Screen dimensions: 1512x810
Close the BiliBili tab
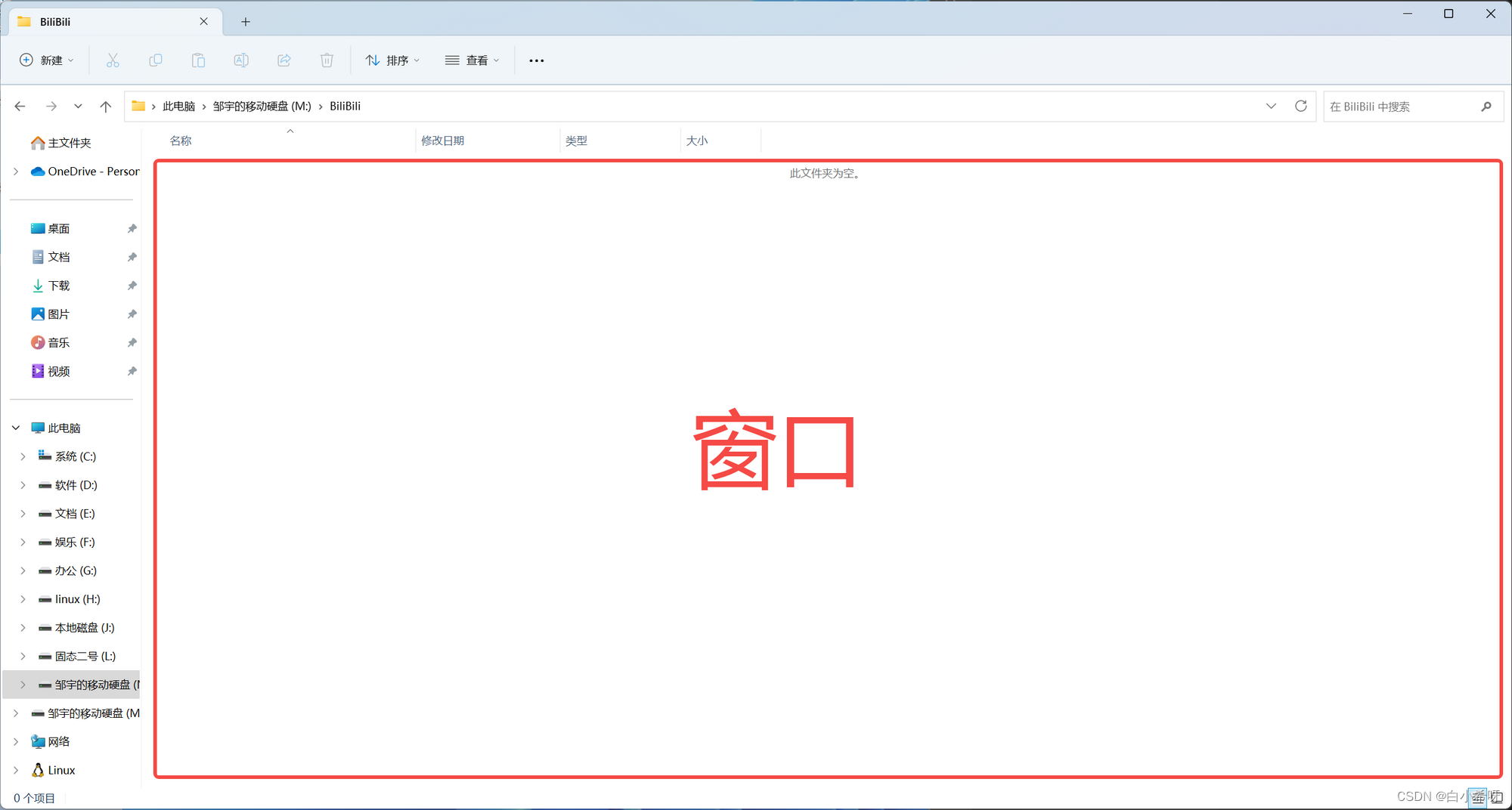tap(203, 22)
